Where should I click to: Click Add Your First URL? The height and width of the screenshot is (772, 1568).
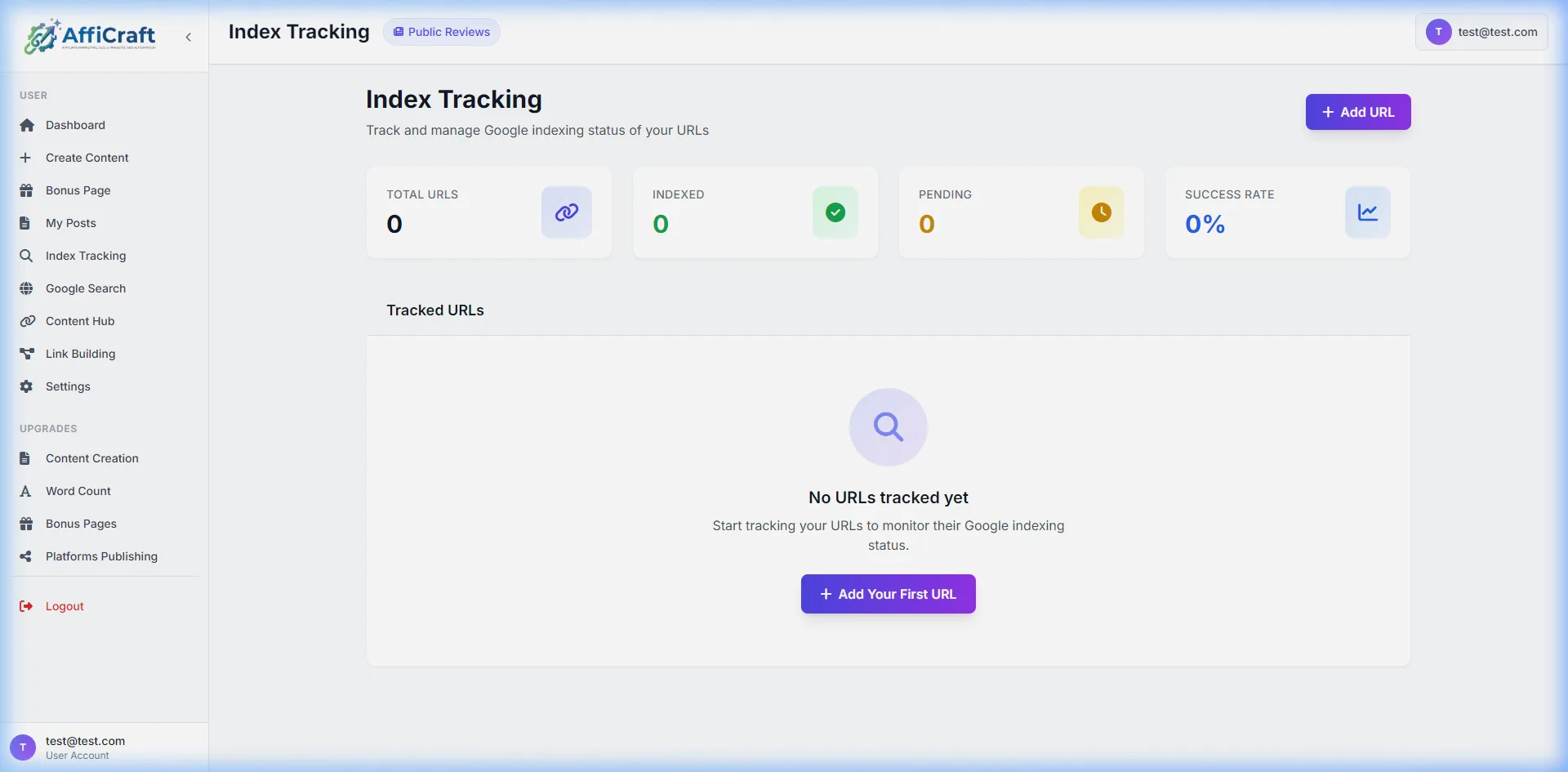[x=888, y=594]
